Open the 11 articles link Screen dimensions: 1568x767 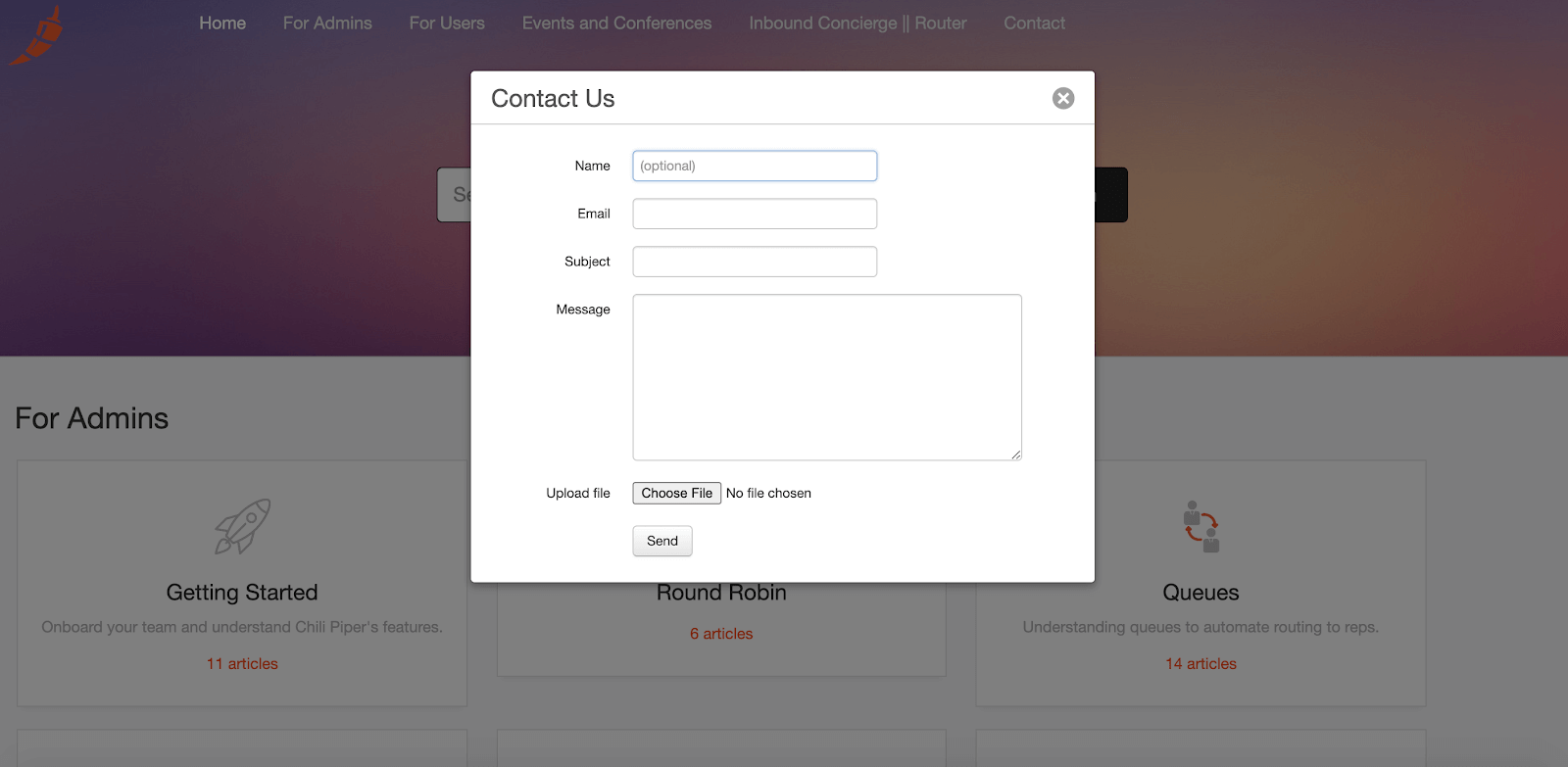(x=242, y=664)
